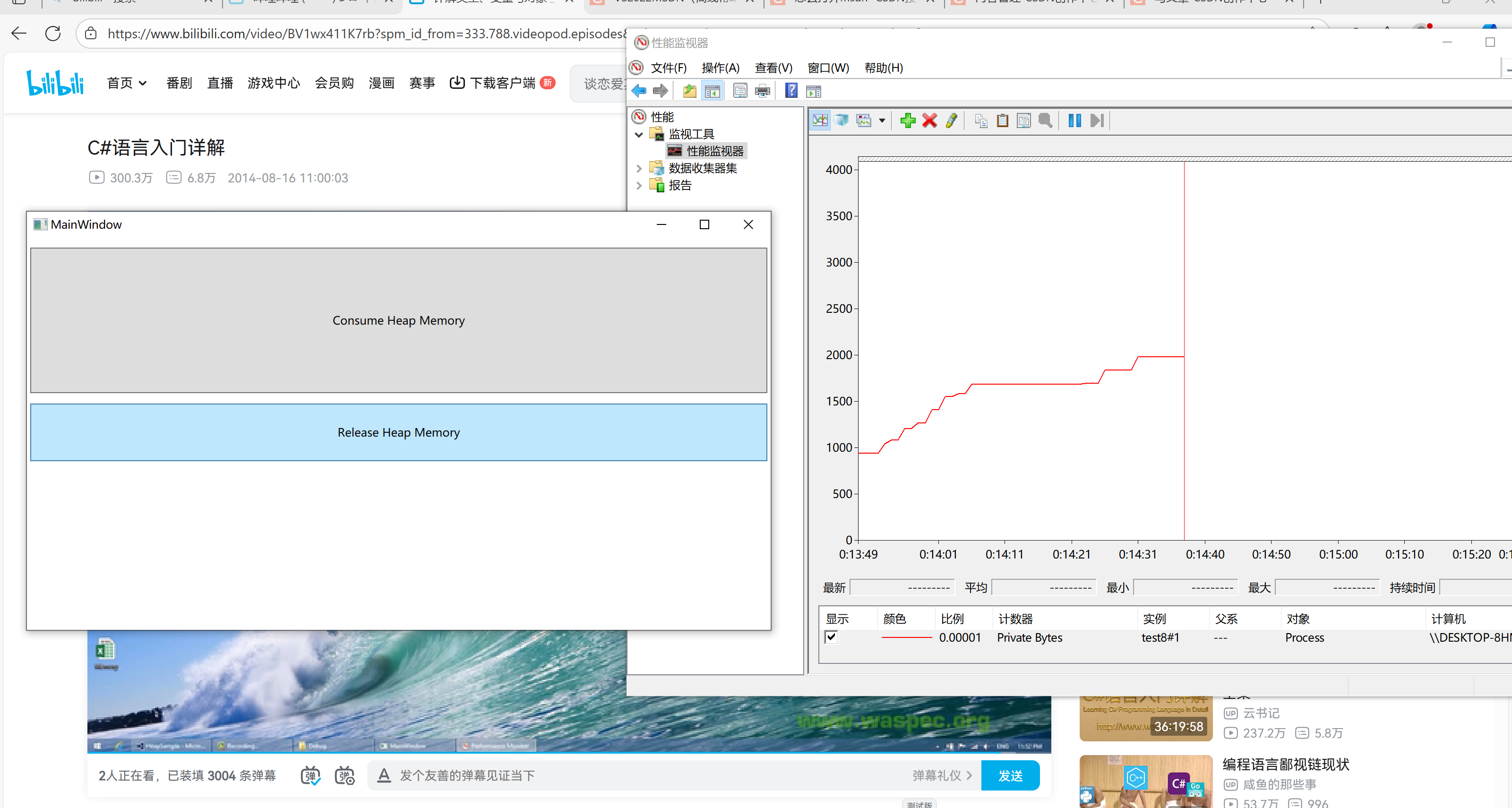Click the freeze display pause icon

1074,121
